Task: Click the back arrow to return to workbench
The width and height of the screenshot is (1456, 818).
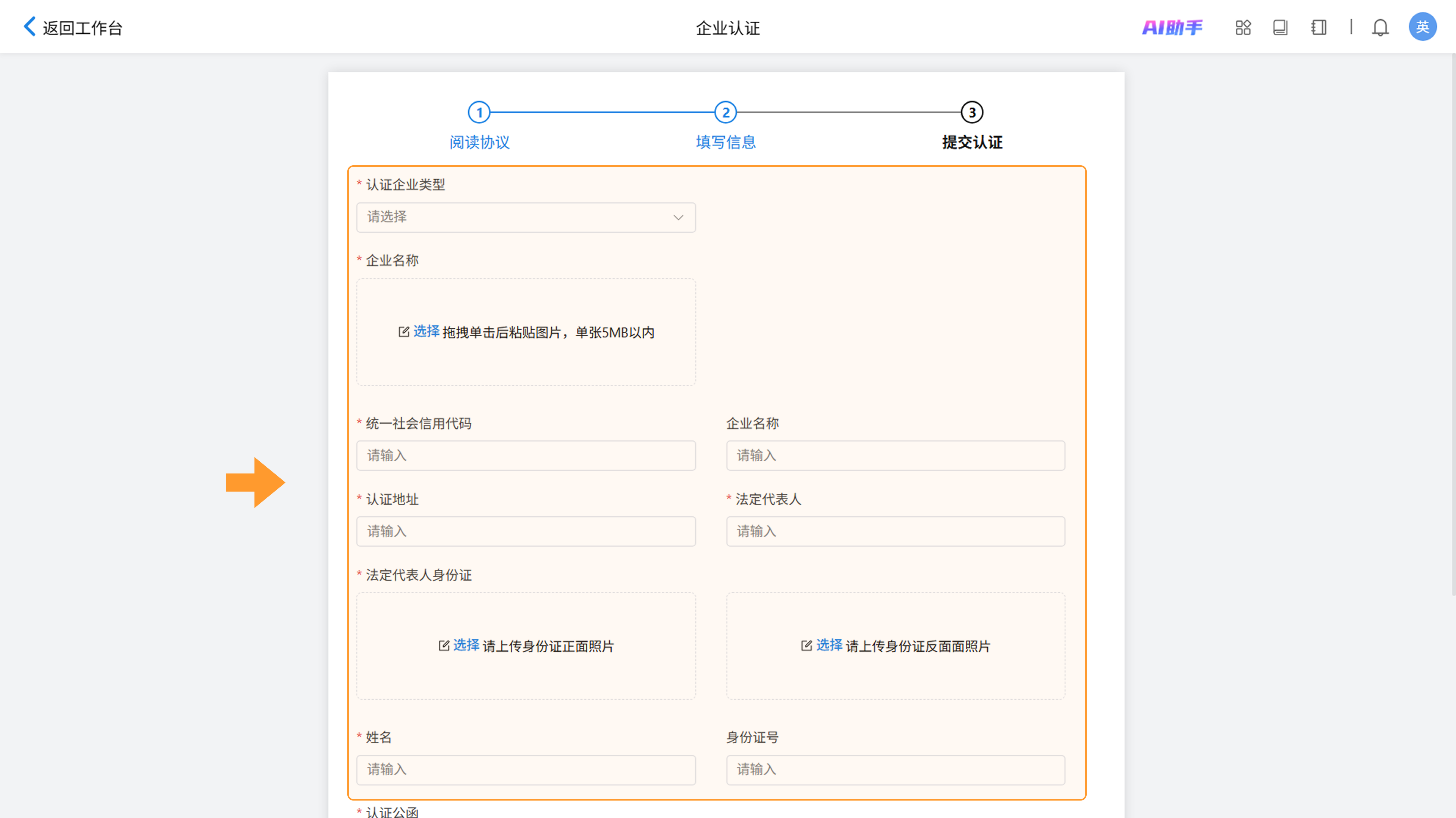Action: click(30, 27)
